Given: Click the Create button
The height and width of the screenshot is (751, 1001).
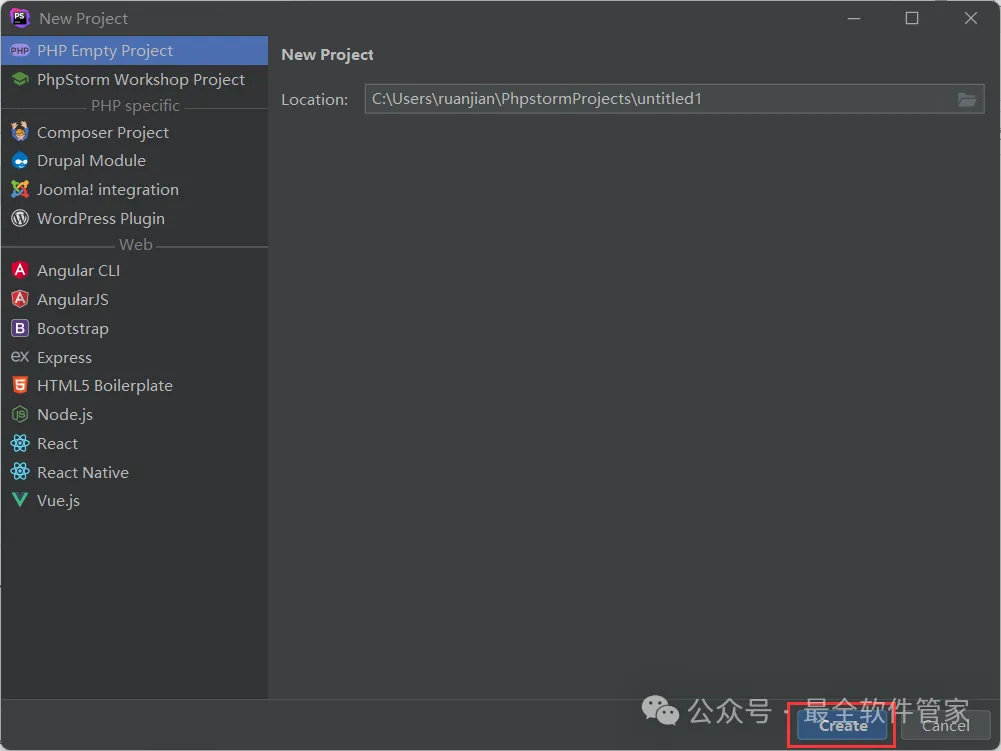Looking at the screenshot, I should [x=843, y=725].
